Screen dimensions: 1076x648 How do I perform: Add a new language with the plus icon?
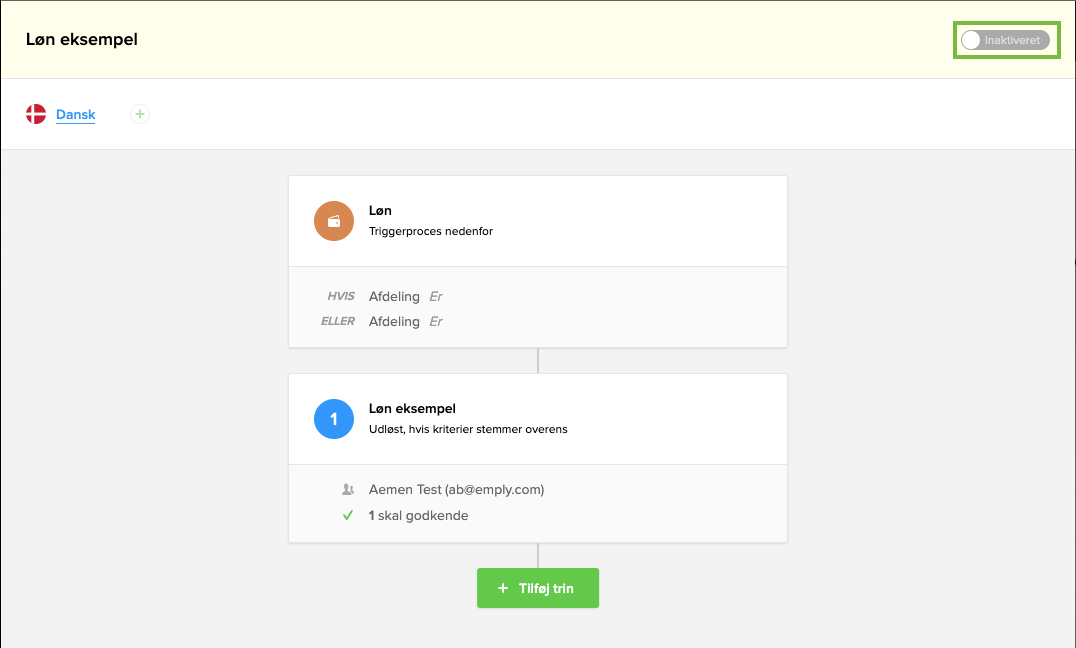click(140, 114)
